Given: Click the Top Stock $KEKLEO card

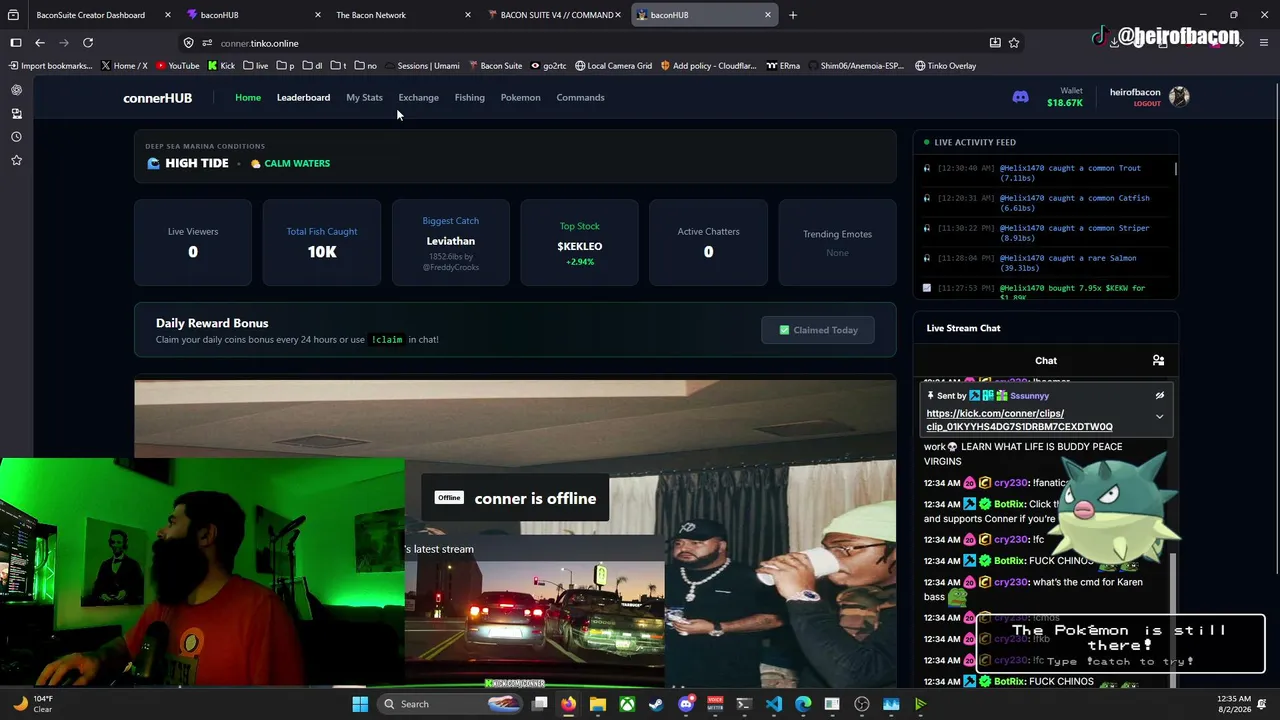Looking at the screenshot, I should 580,243.
